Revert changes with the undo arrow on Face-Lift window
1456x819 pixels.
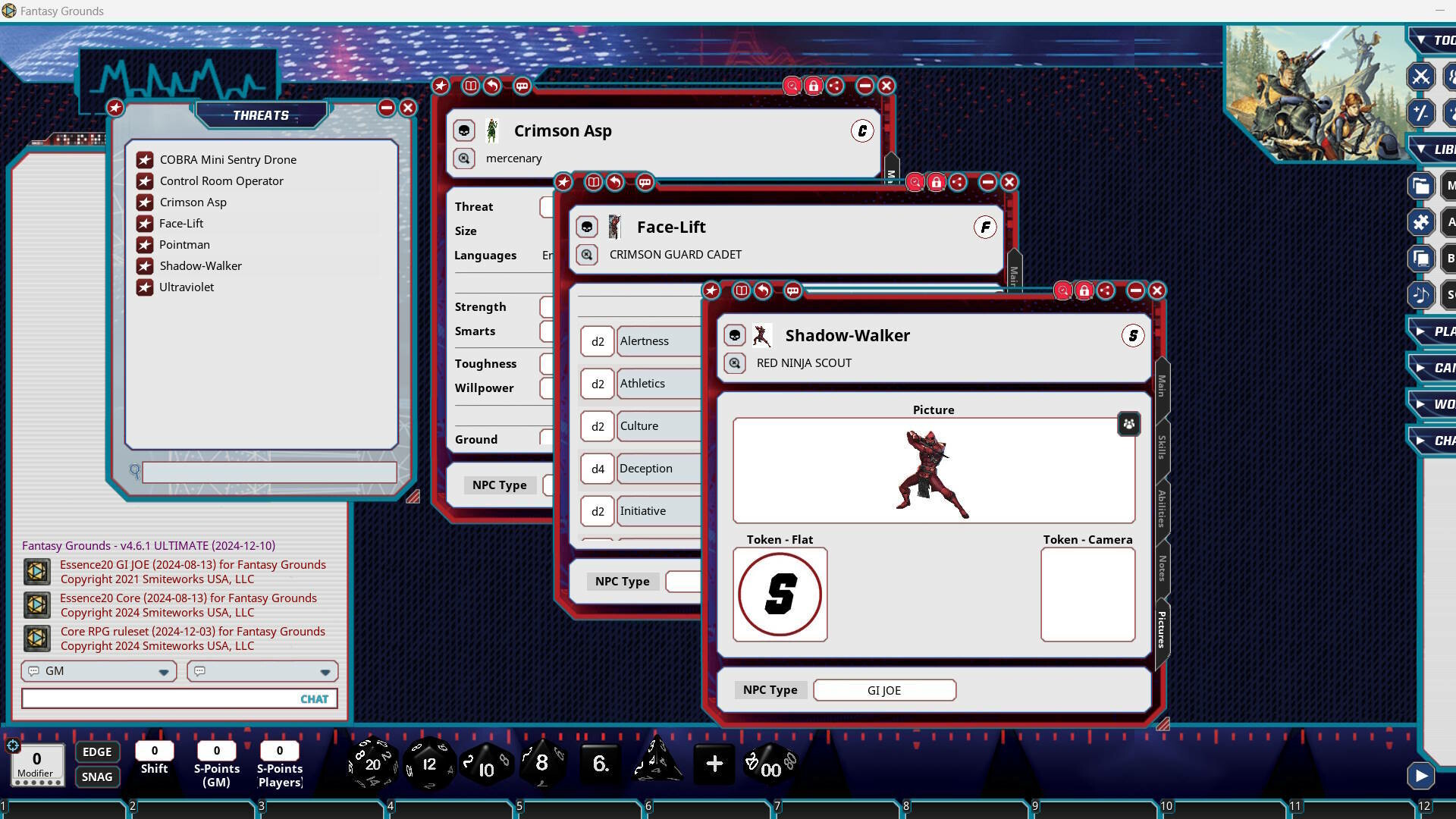tap(615, 183)
